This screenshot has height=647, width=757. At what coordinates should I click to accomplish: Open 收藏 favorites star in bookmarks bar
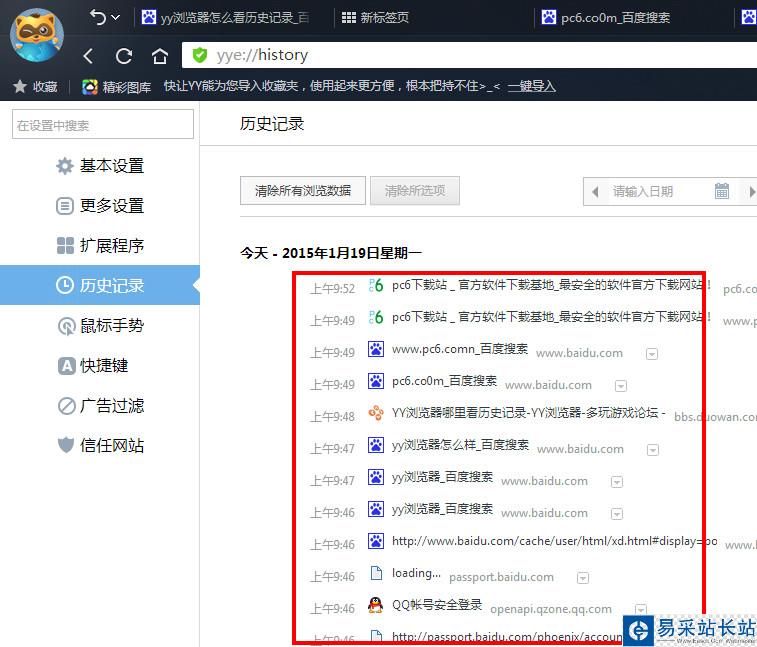35,86
